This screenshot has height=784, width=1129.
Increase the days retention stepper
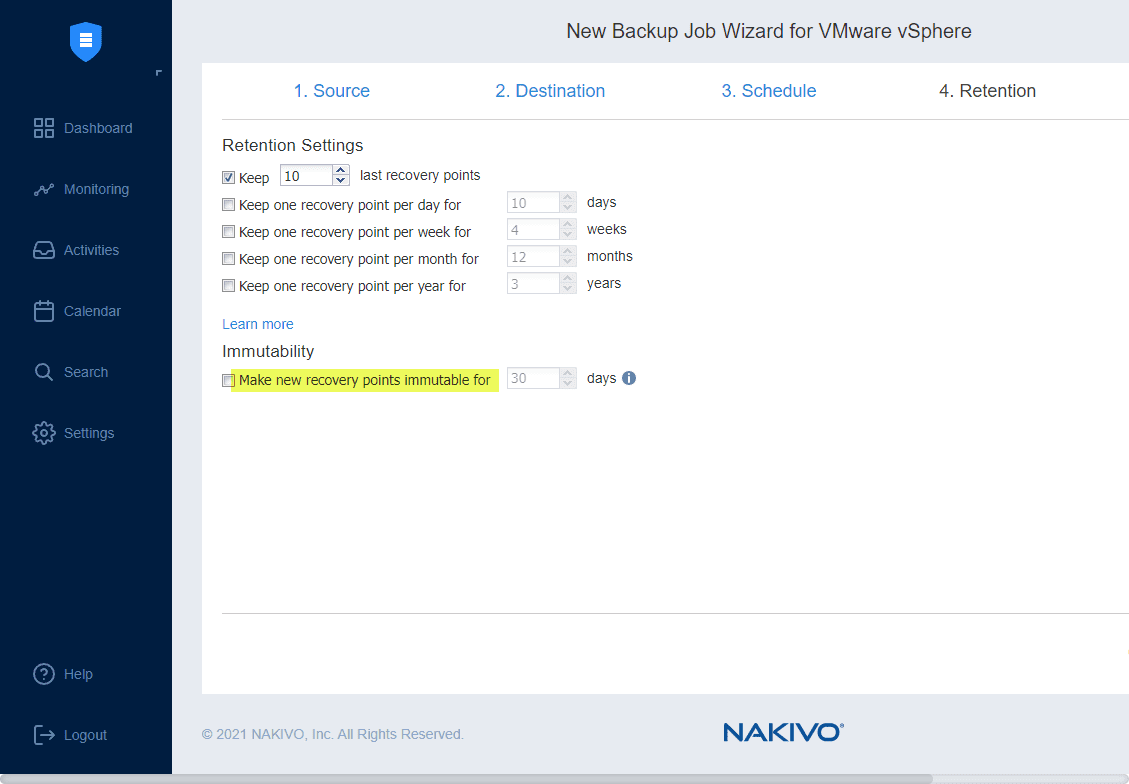tap(568, 197)
